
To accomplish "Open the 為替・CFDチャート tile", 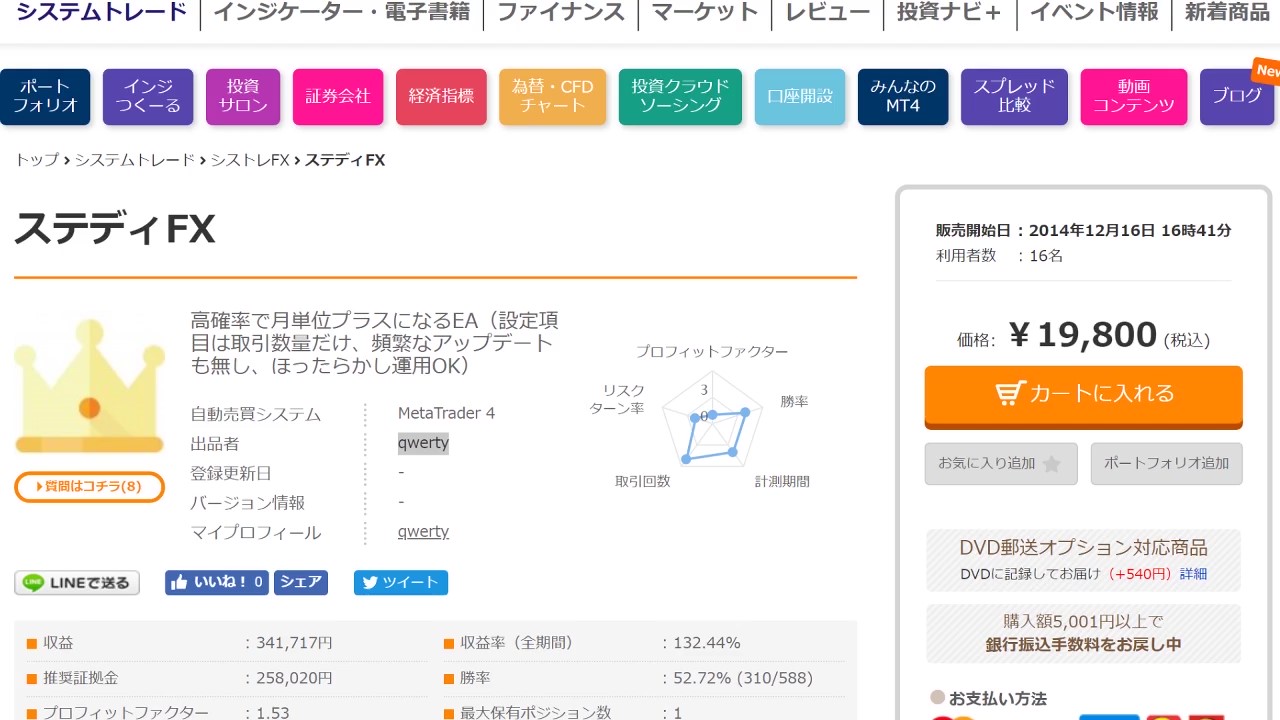I will [x=552, y=97].
